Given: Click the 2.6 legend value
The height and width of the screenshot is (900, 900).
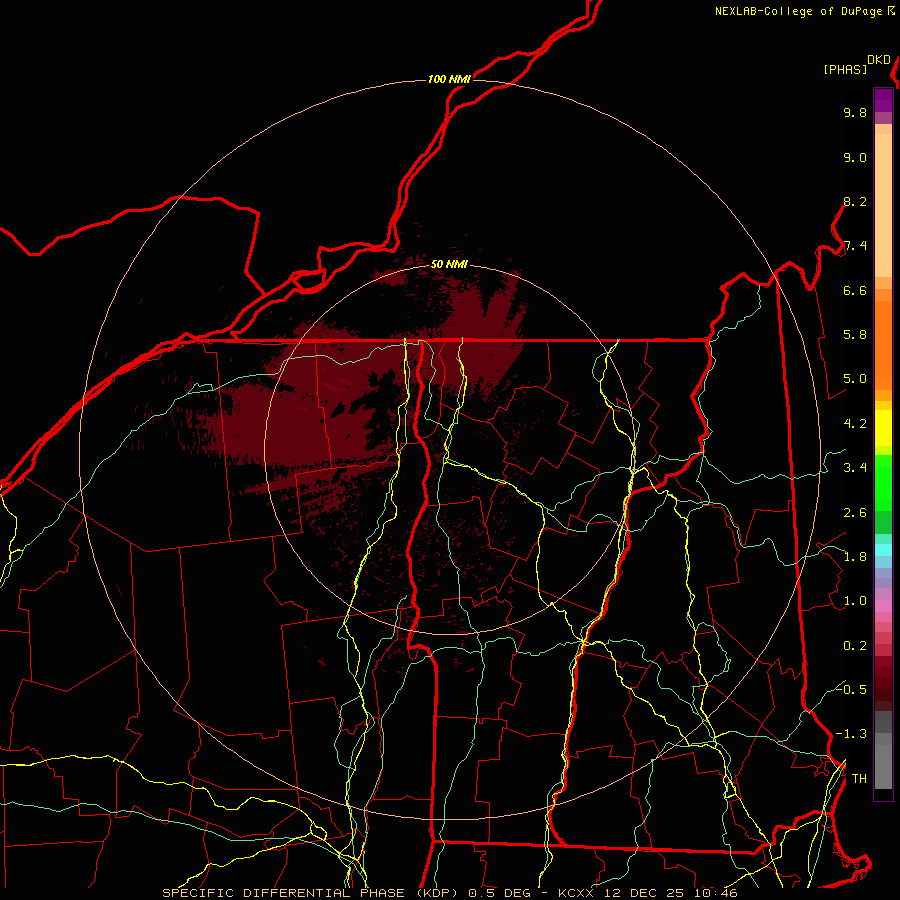Looking at the screenshot, I should (855, 513).
